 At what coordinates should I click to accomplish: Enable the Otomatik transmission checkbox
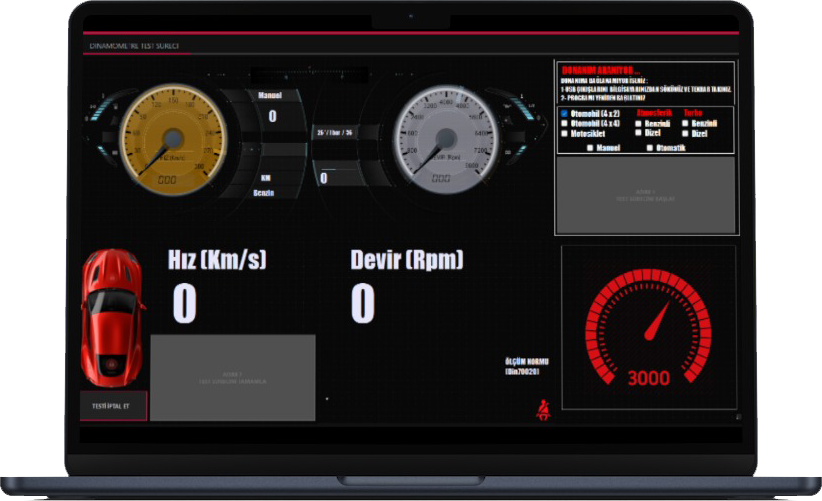tap(650, 147)
